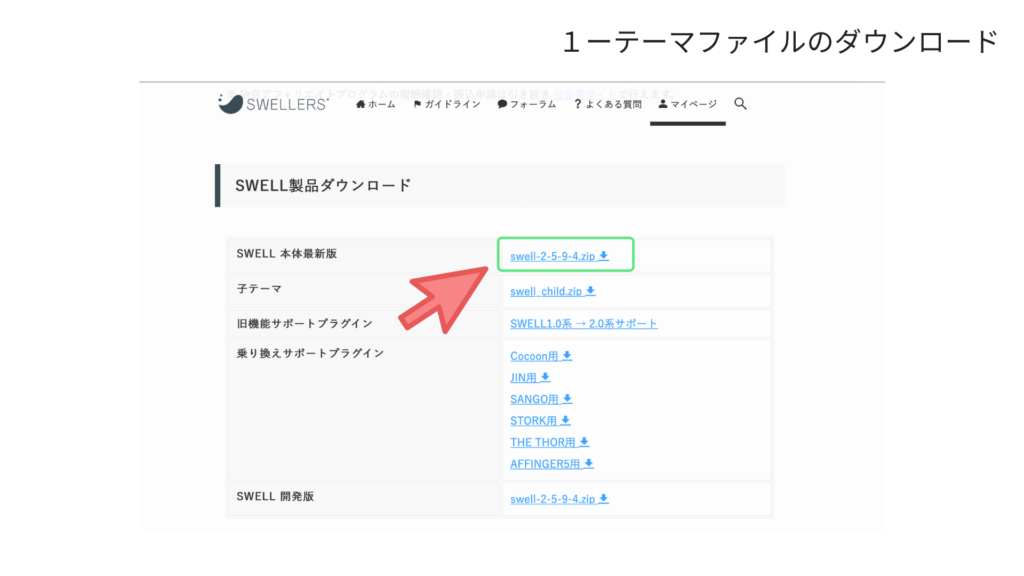Open the search magnifier icon
Viewport: 1024px width, 576px height.
click(740, 104)
